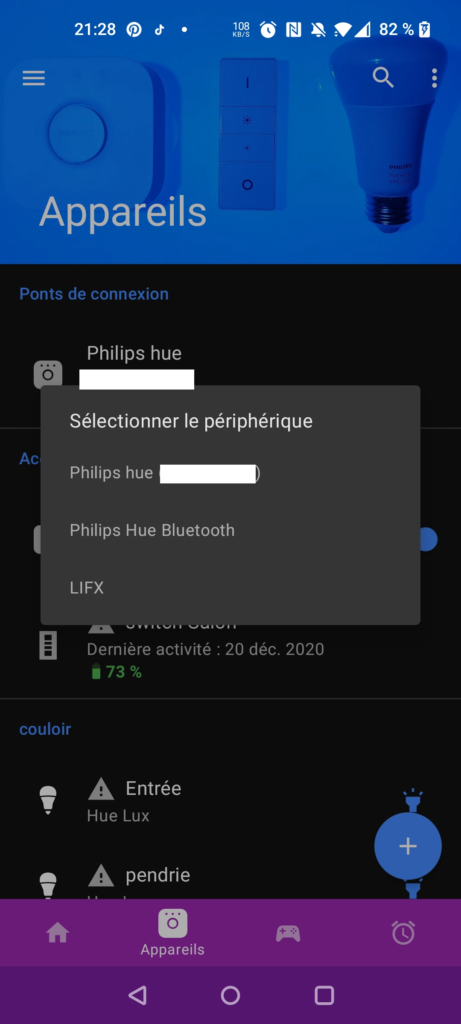Open the alarm clock tab
This screenshot has height=1024, width=461.
click(403, 932)
